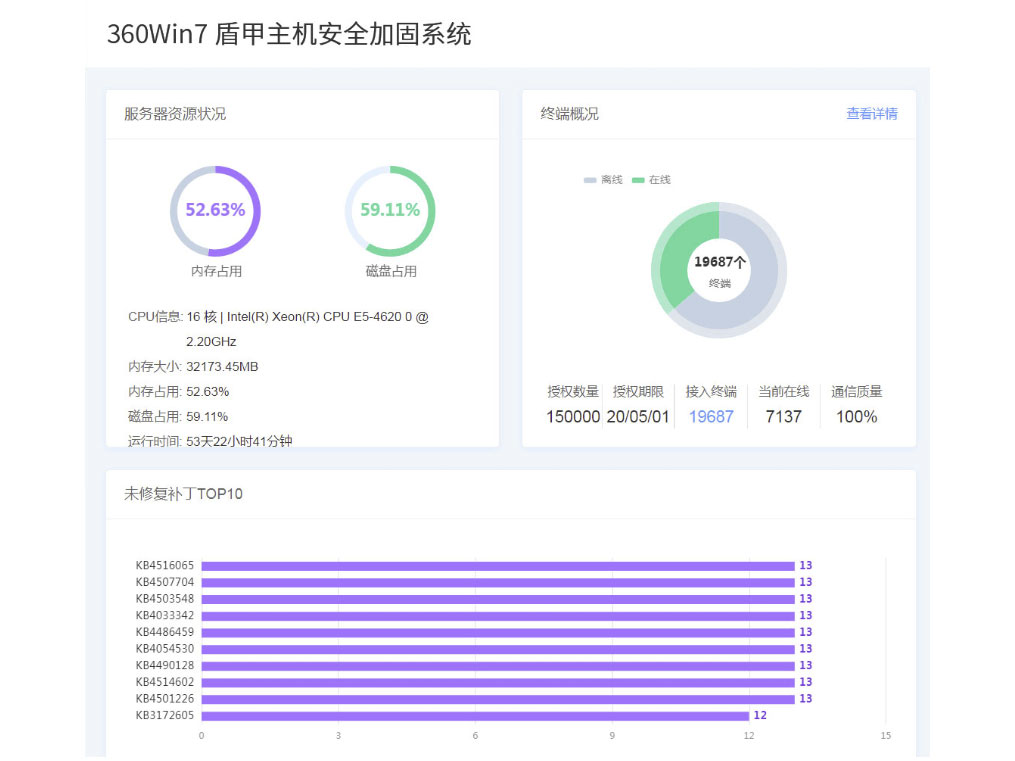Toggle the 离线 legend item
This screenshot has height=761, width=1015.
[x=603, y=180]
